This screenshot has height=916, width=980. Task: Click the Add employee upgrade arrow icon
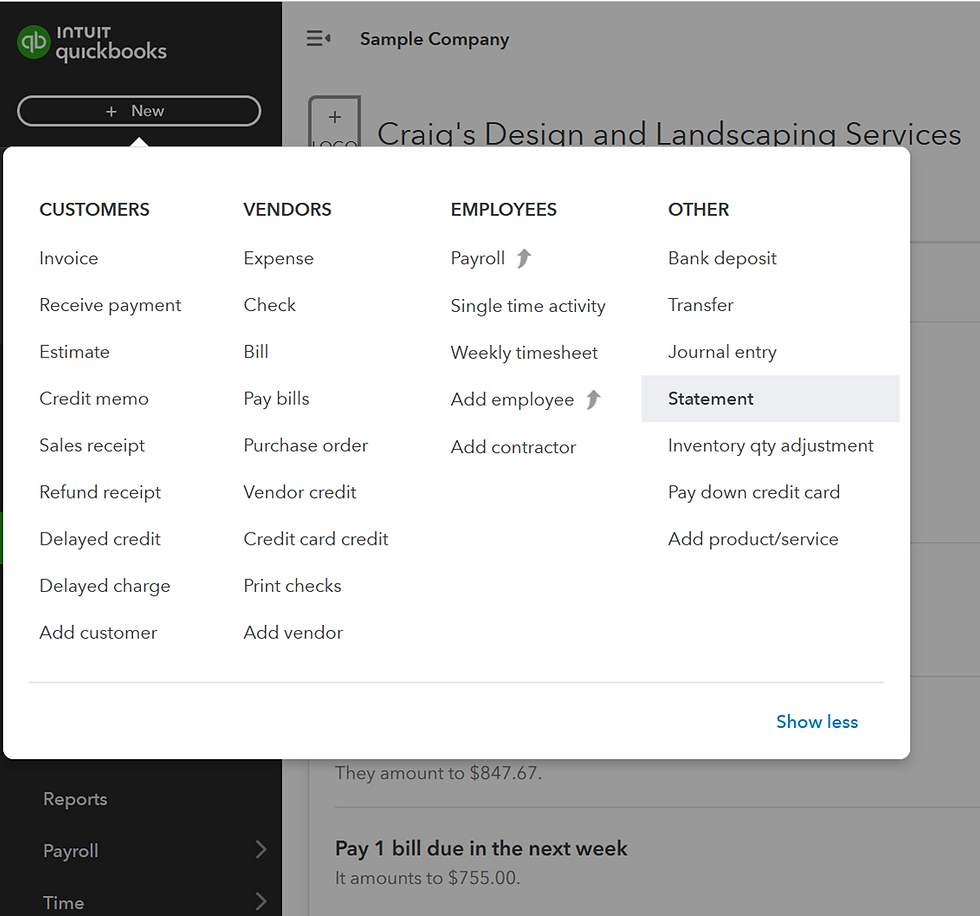593,400
